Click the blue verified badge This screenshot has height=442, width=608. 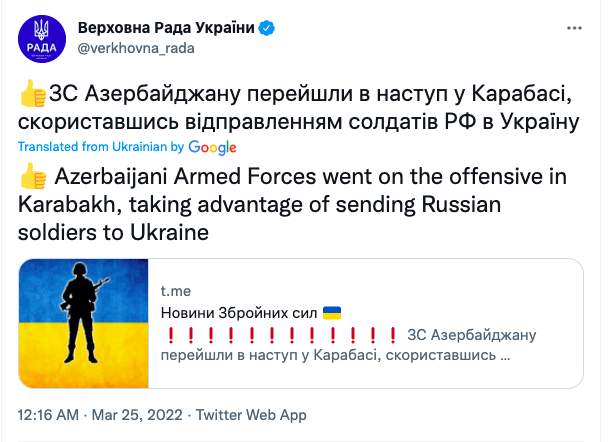(x=266, y=29)
